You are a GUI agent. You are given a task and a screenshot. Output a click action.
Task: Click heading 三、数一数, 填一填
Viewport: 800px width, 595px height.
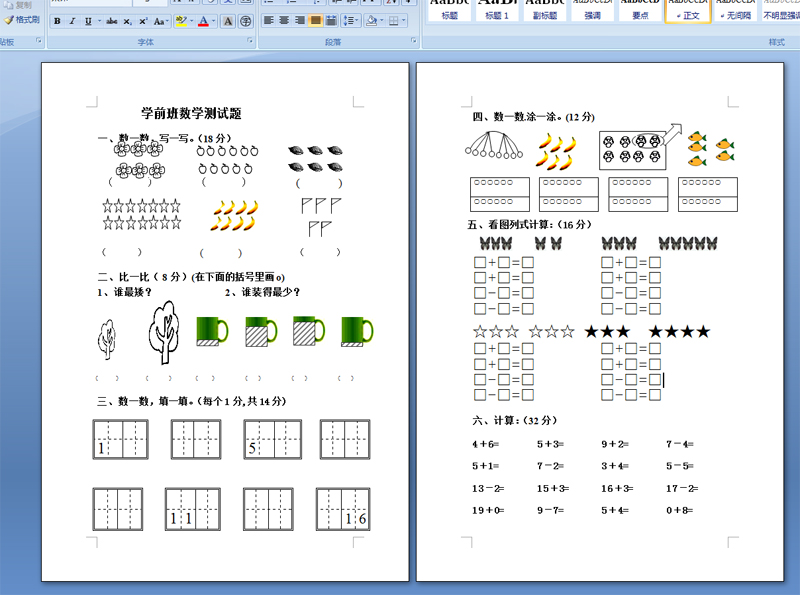click(192, 402)
